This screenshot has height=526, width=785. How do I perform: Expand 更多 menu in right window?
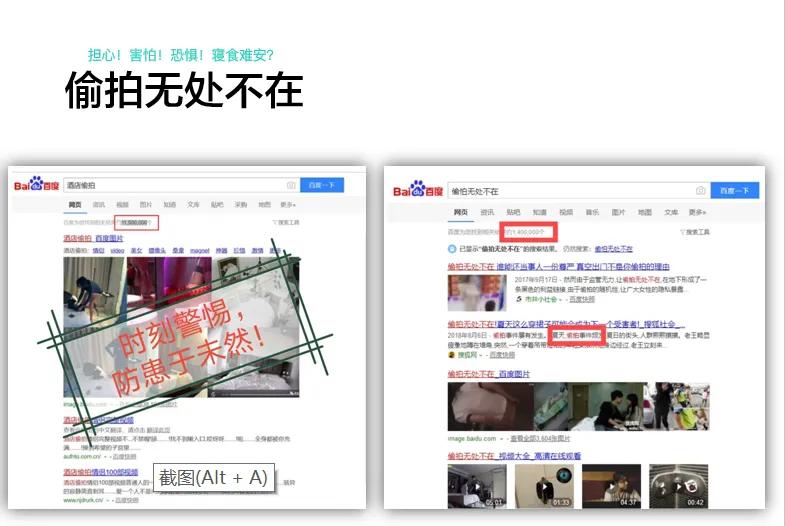697,212
